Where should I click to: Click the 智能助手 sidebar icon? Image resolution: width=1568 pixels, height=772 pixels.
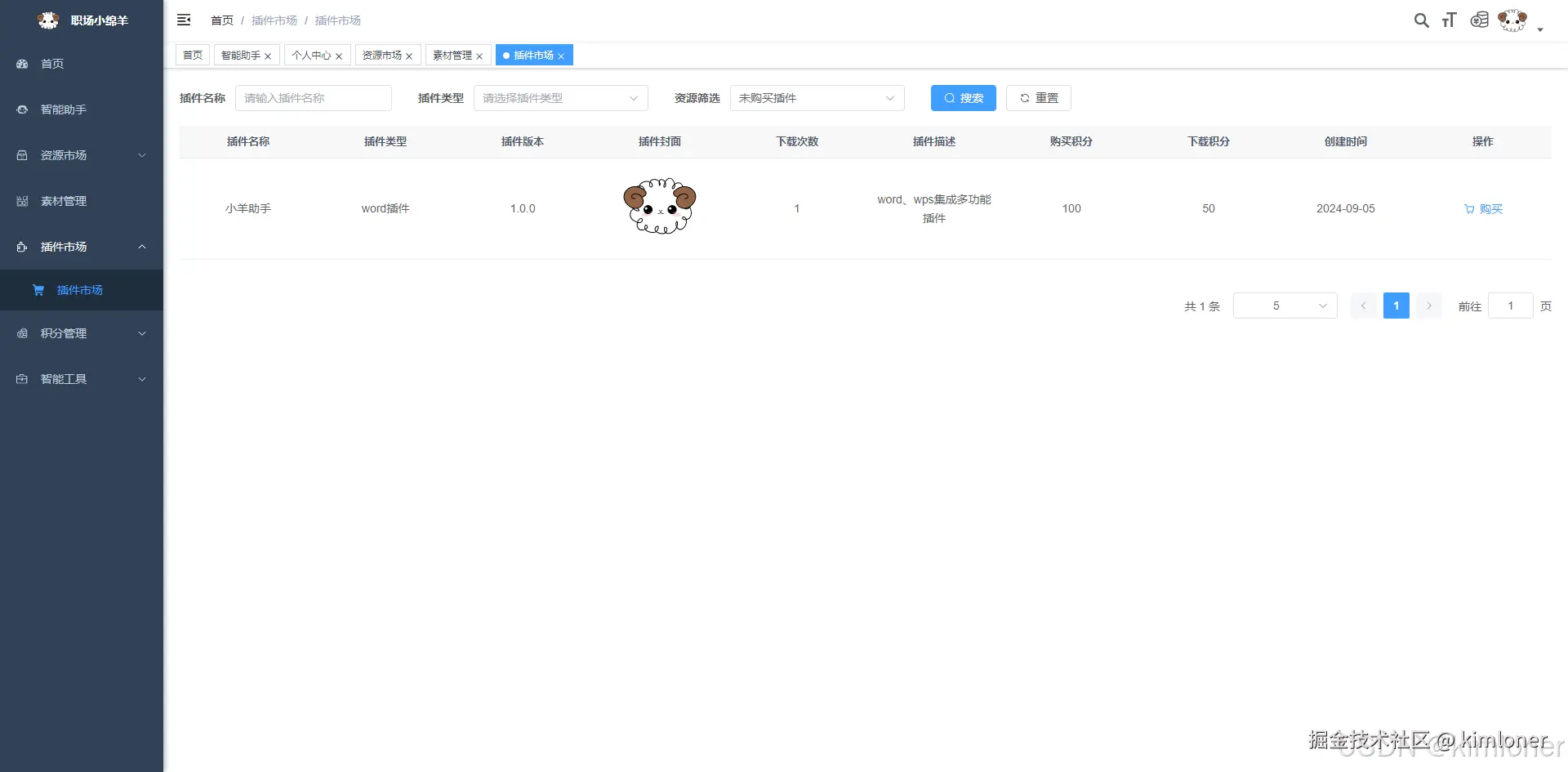pos(21,109)
